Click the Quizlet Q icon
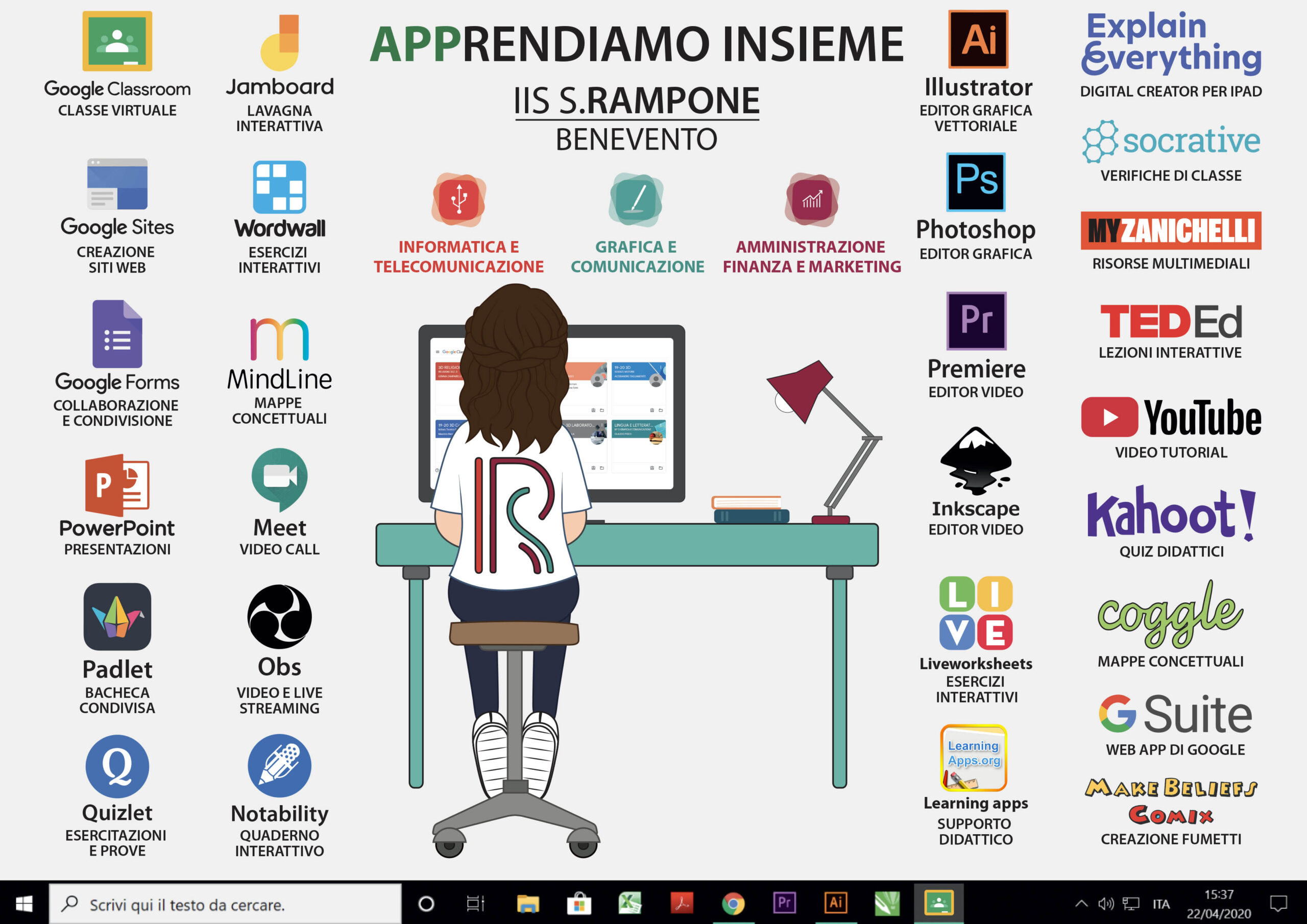The width and height of the screenshot is (1307, 924). click(x=117, y=766)
